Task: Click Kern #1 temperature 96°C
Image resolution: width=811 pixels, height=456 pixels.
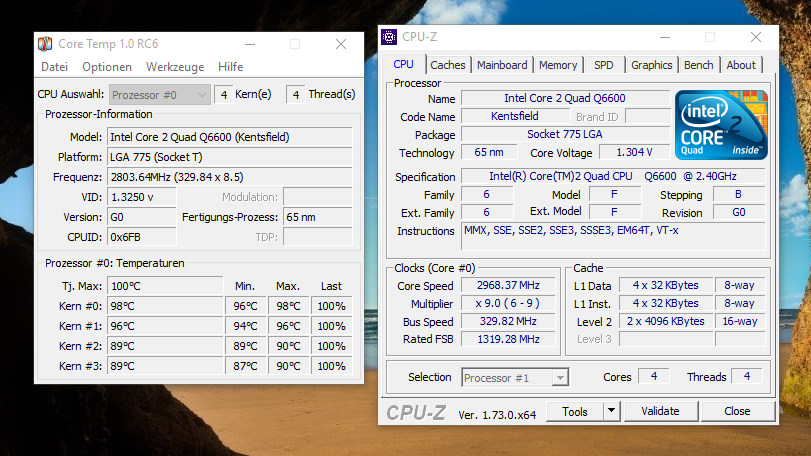Action: (x=165, y=326)
